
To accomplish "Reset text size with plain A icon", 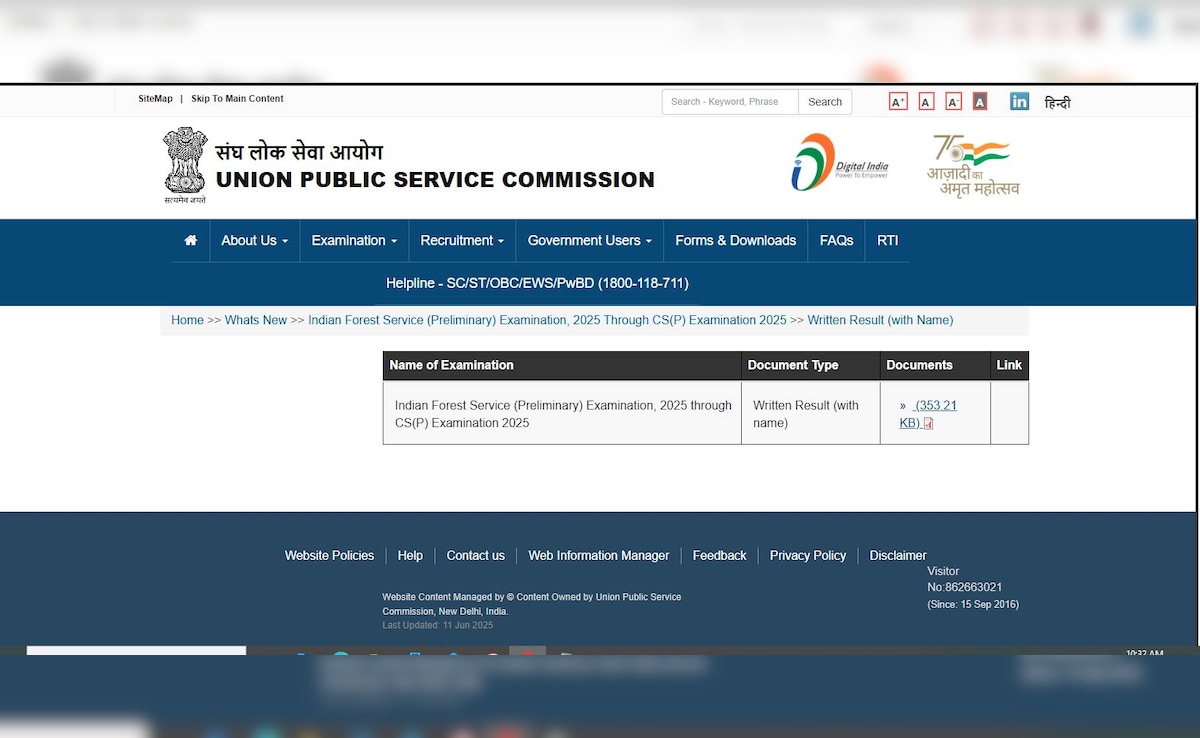I will pos(926,102).
